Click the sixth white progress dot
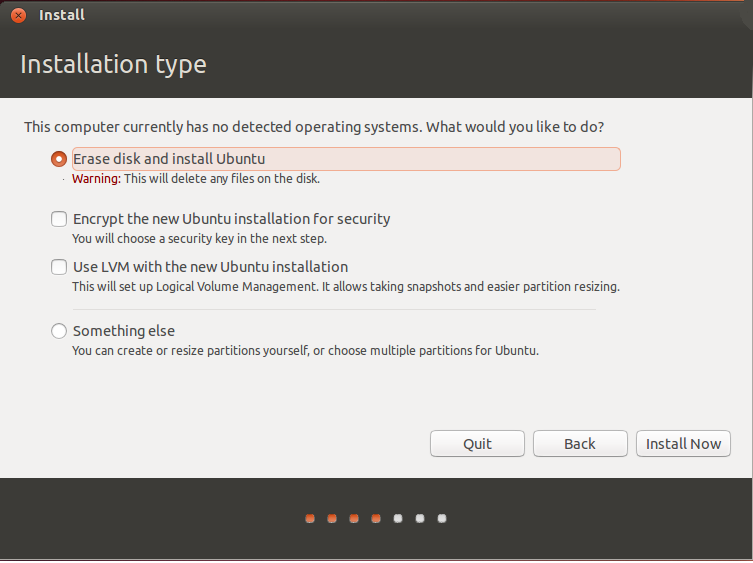 click(420, 518)
